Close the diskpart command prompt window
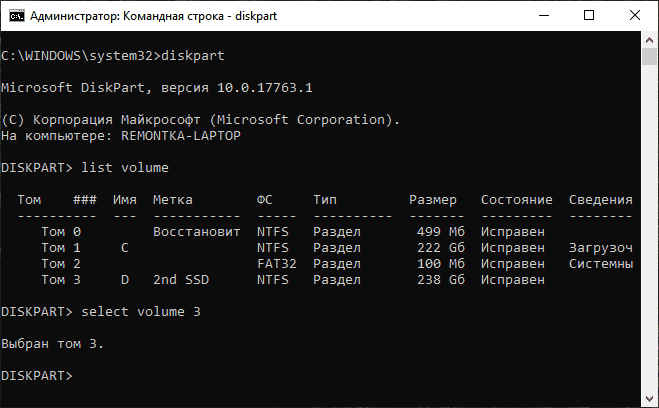 (635, 16)
